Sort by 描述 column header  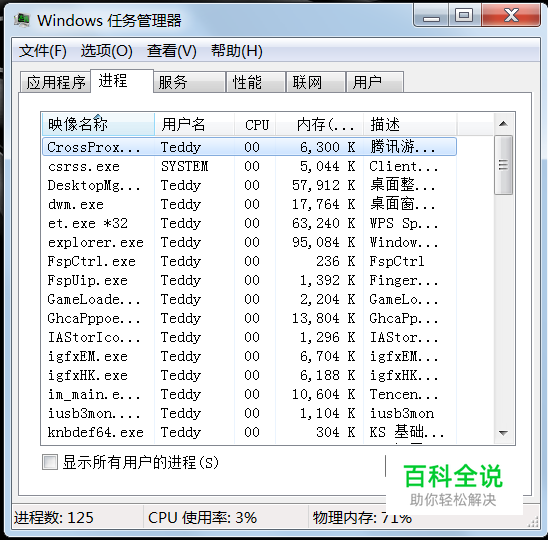pyautogui.click(x=410, y=124)
